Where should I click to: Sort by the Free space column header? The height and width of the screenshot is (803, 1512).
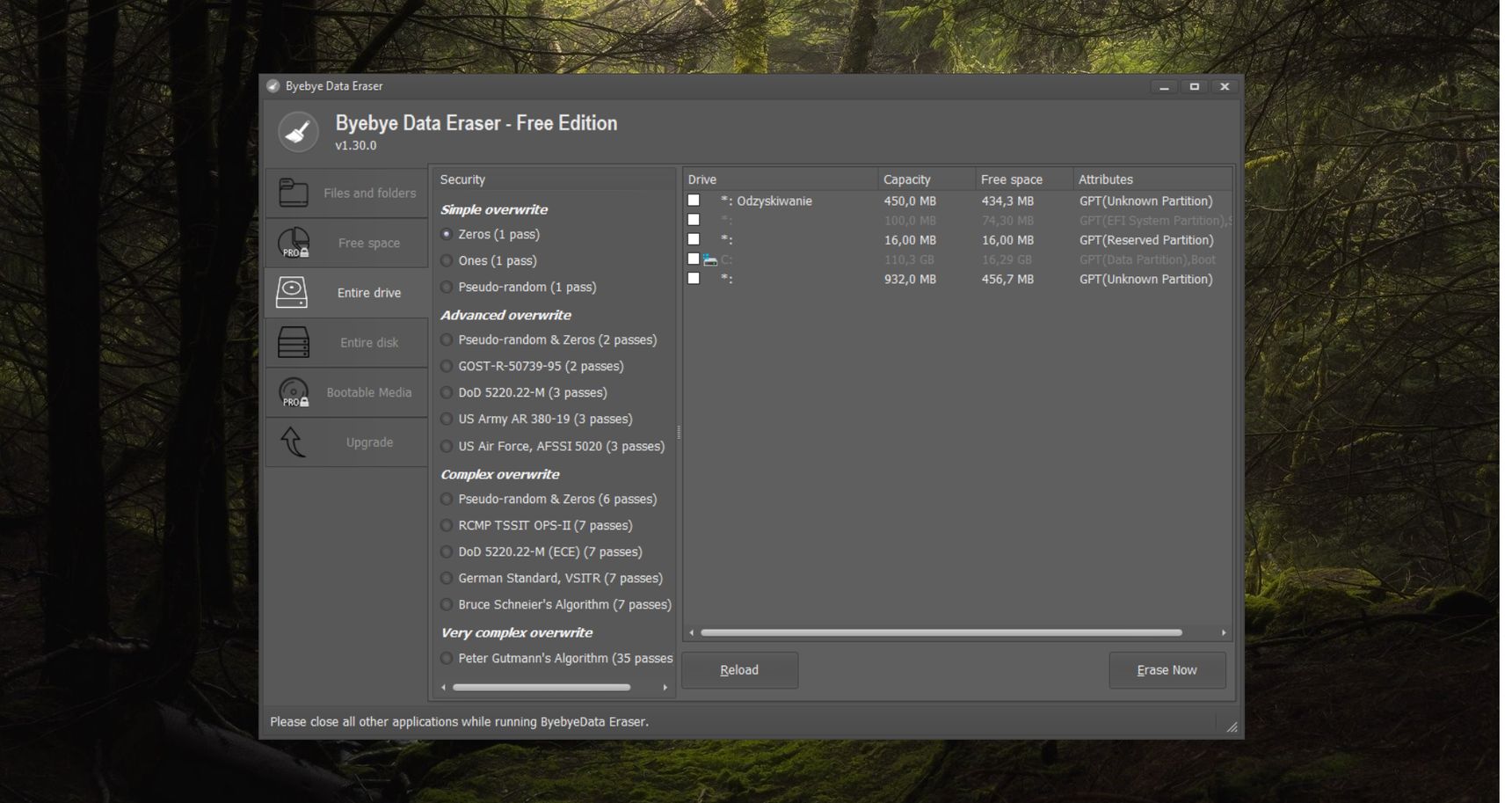(1024, 179)
